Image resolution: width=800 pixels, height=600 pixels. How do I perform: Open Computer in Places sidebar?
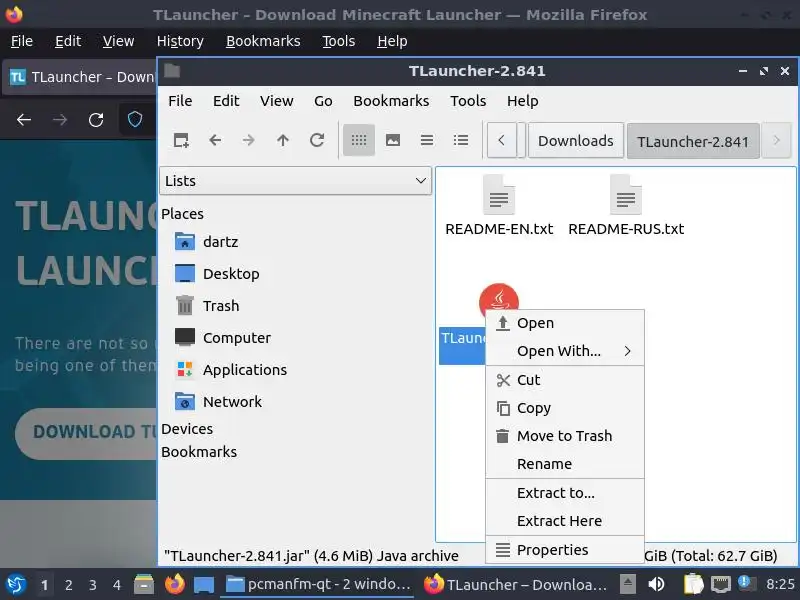coord(222,337)
